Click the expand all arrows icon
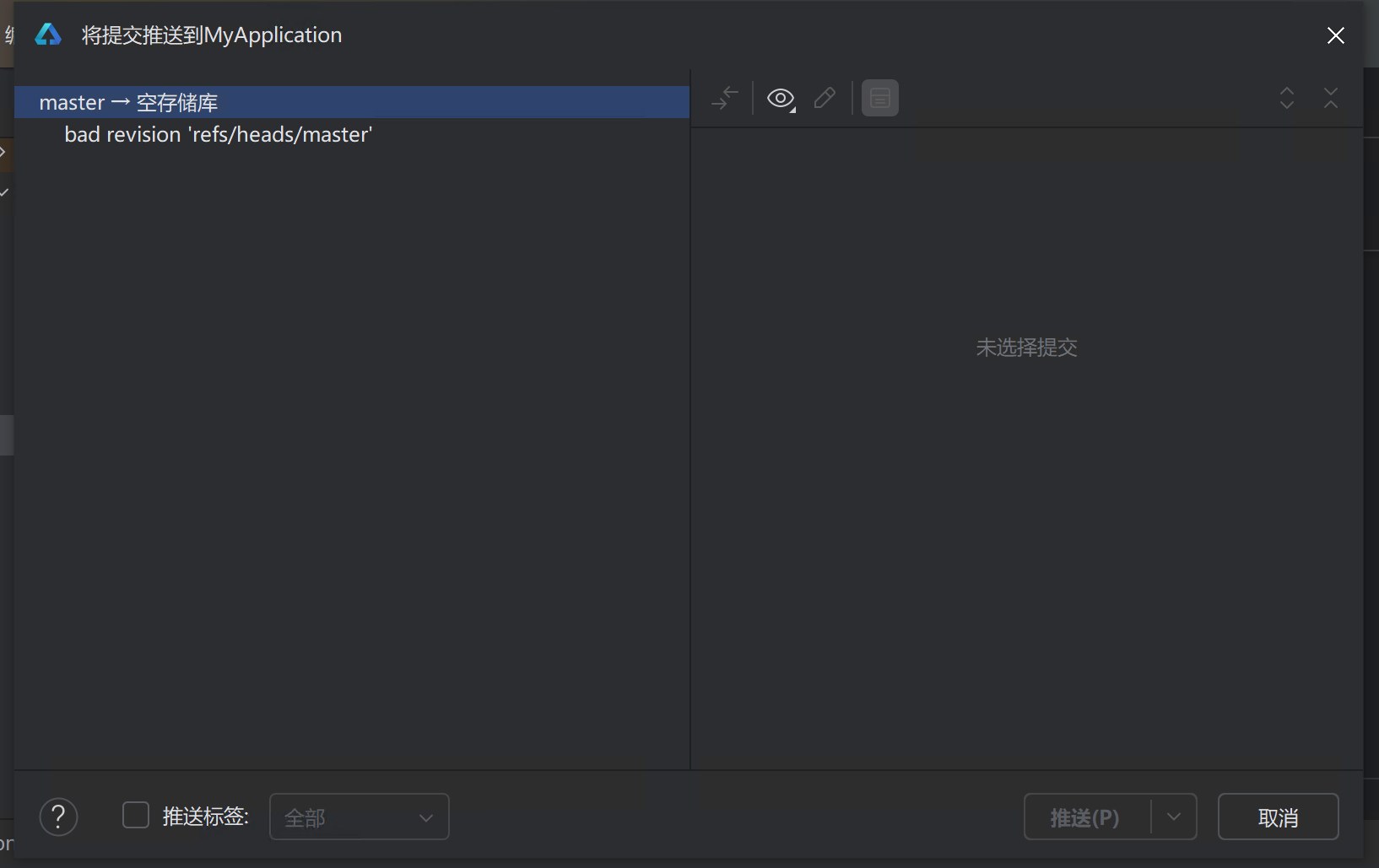 click(1286, 98)
